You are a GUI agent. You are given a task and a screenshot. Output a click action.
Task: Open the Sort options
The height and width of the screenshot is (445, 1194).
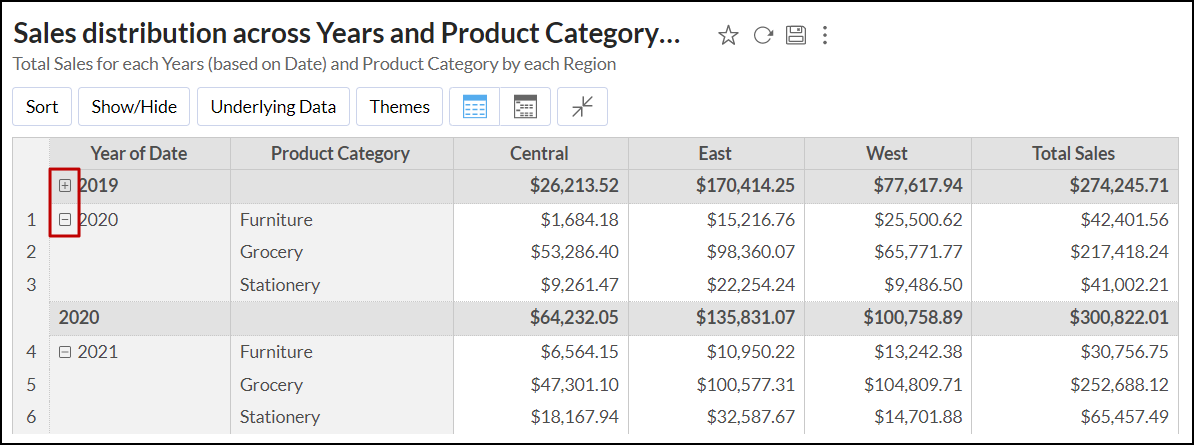click(42, 107)
